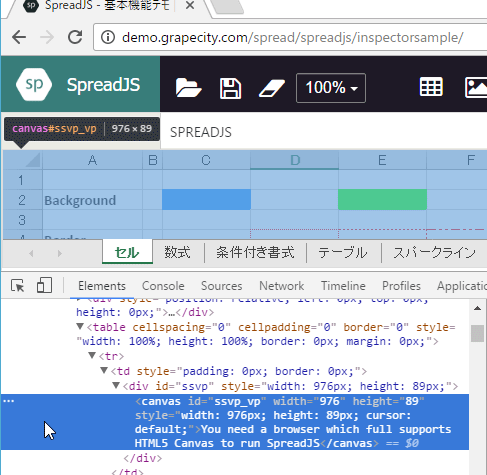Click the site info icon in address bar
The height and width of the screenshot is (475, 487).
108,37
